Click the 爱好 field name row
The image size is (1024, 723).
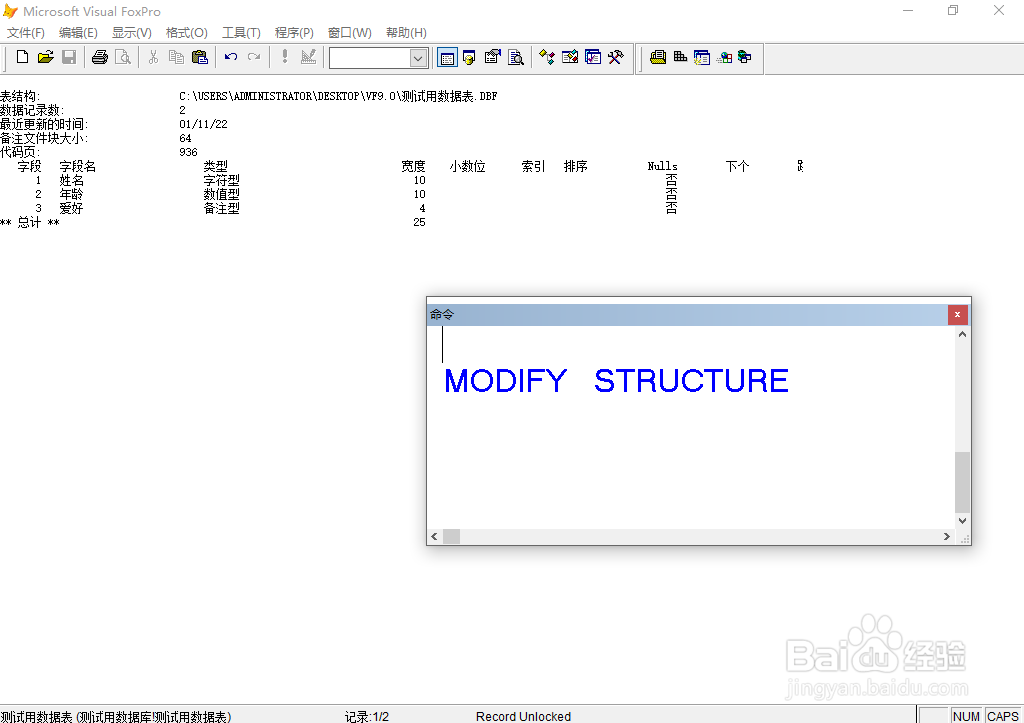[71, 208]
